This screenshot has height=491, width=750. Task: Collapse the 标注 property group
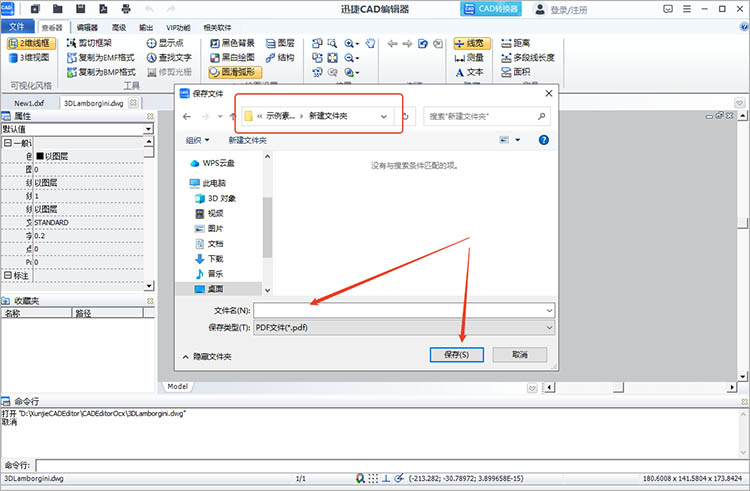[x=8, y=275]
